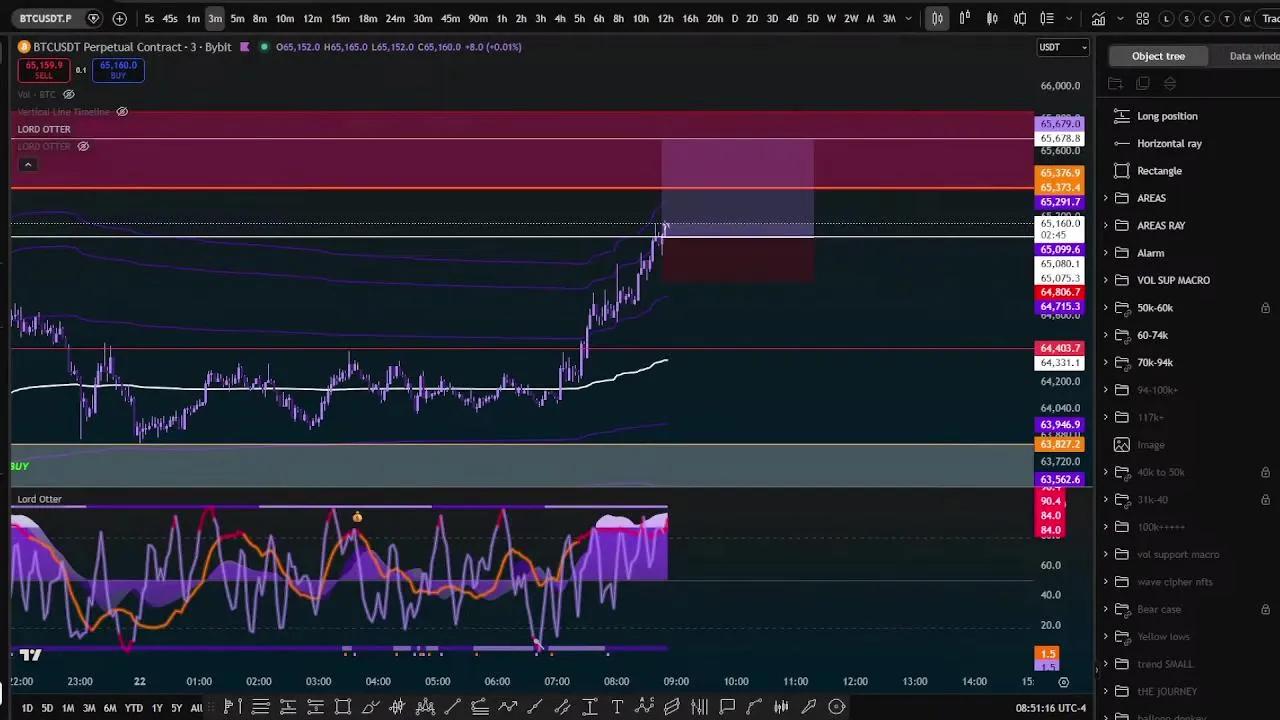Toggle visibility of Vol BTC indicator
Image resolution: width=1280 pixels, height=720 pixels.
tap(69, 95)
